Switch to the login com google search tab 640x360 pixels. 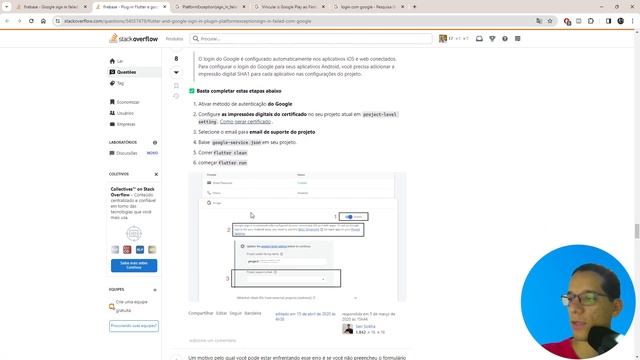coord(367,7)
